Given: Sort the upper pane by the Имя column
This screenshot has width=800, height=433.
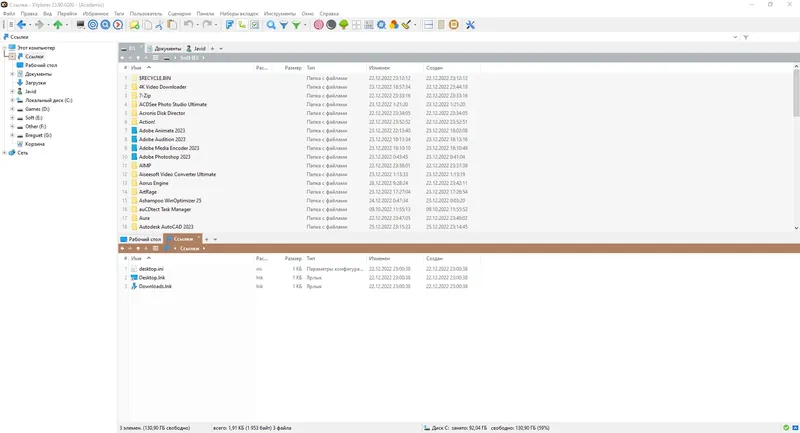Looking at the screenshot, I should coord(136,67).
